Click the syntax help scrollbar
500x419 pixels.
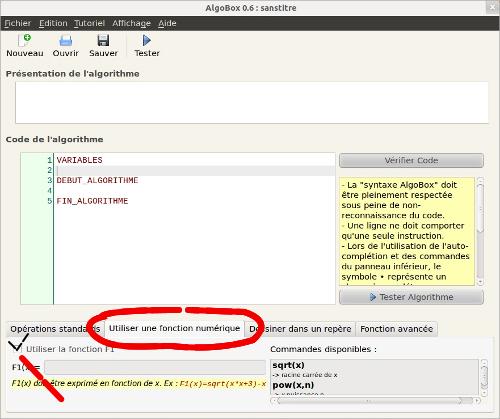pos(480,232)
